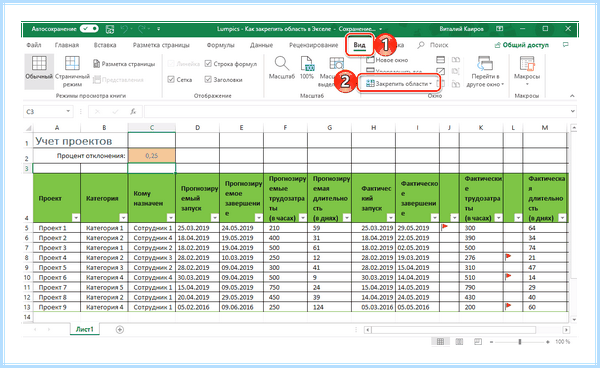Click the Undo arrow in quick access toolbar
Viewport: 600px width, 368px height.
pos(124,29)
